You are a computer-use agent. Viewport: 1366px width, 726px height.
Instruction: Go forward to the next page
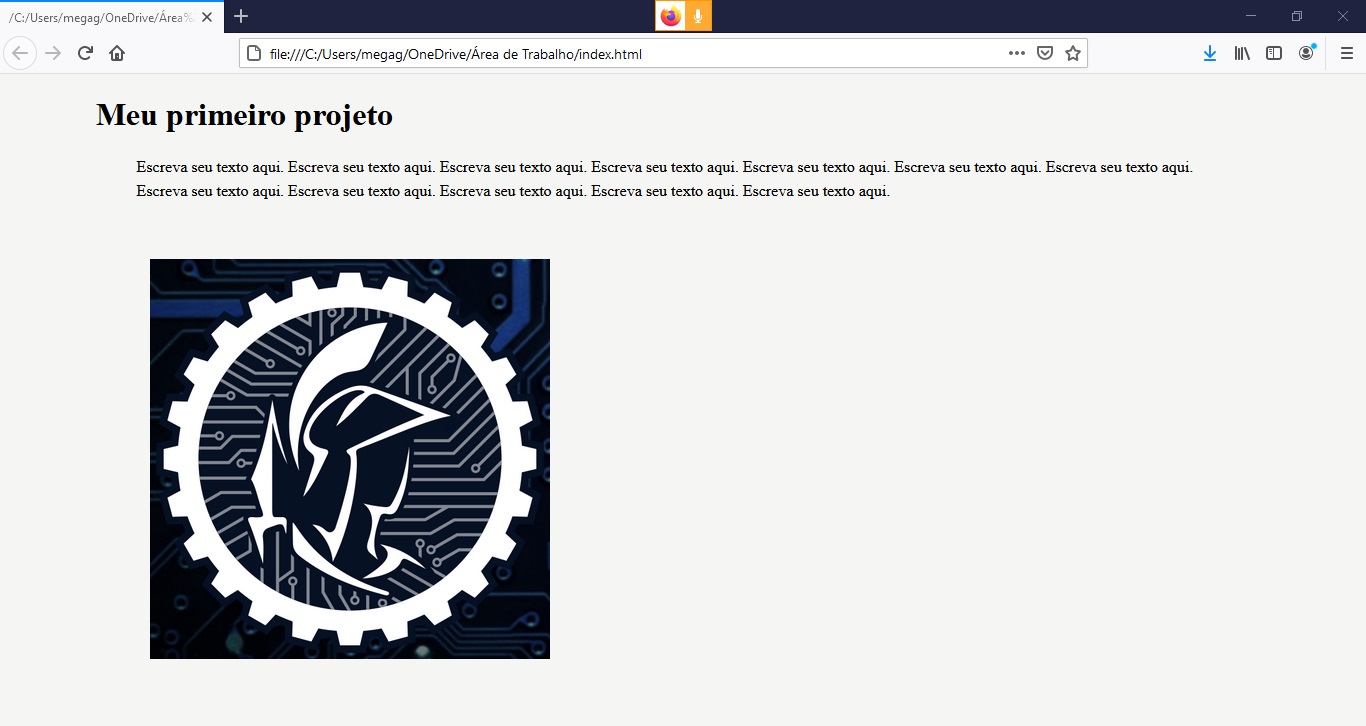tap(53, 53)
